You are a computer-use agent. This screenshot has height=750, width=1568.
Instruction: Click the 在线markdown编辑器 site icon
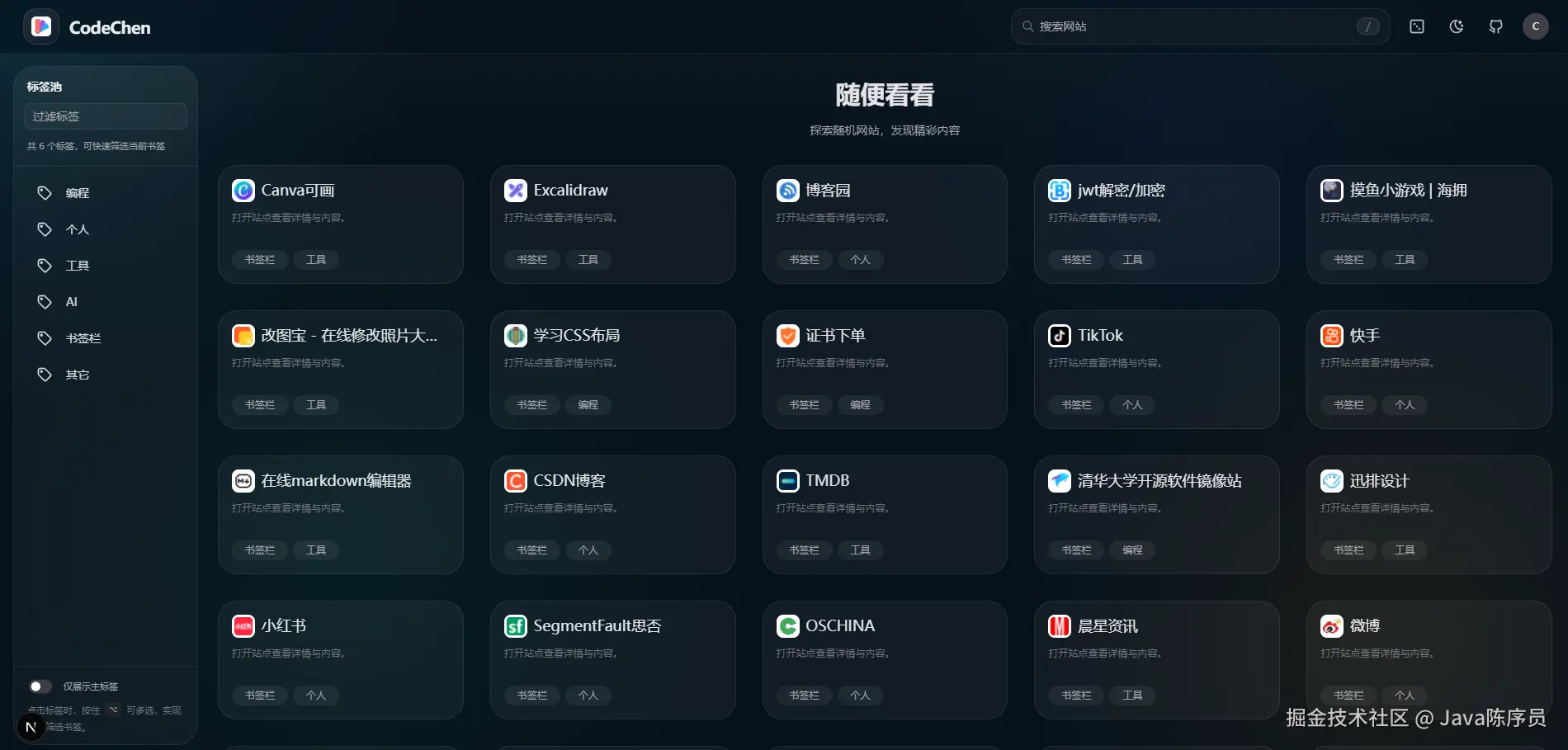coord(243,481)
